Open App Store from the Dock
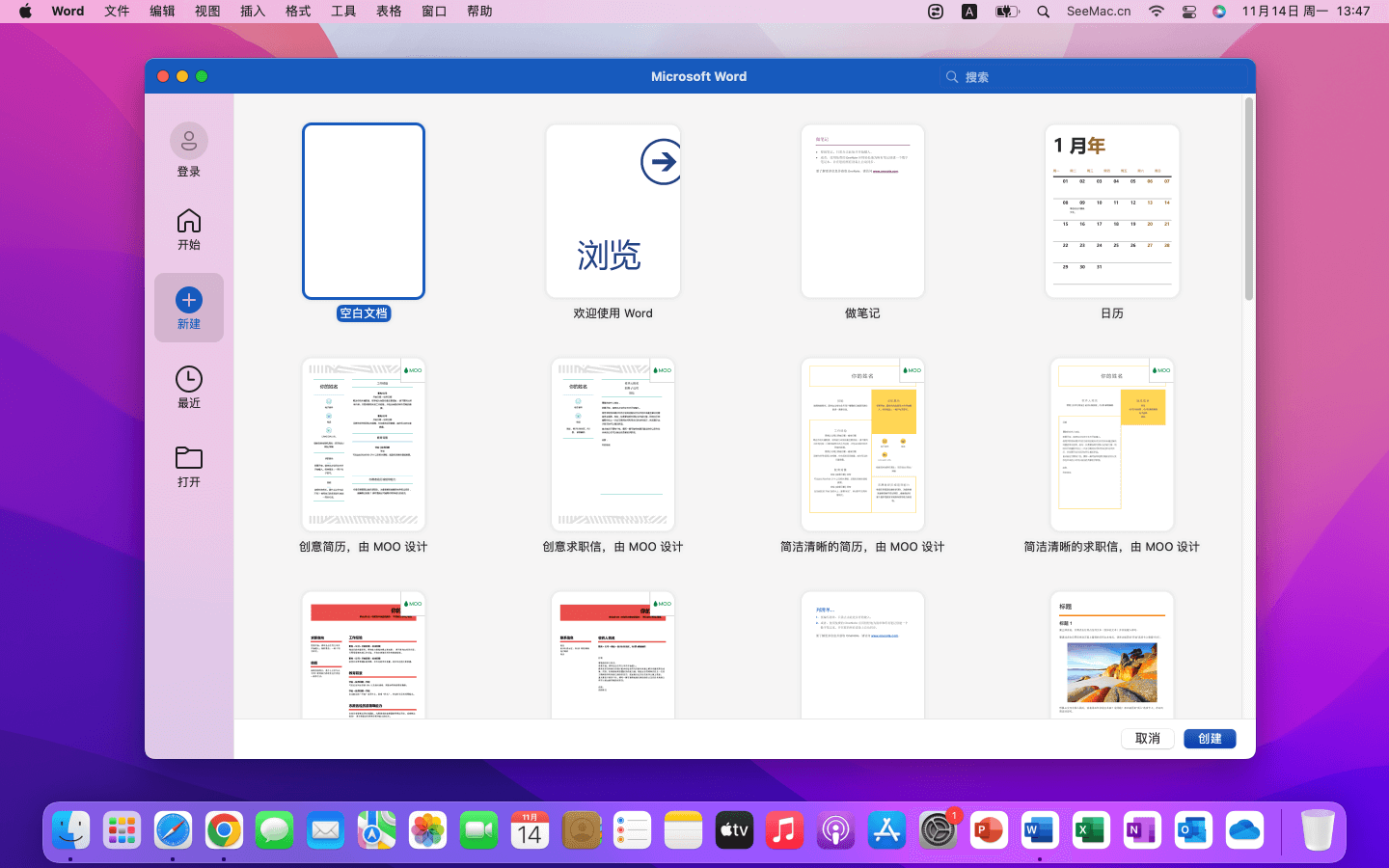1389x868 pixels. coord(887,830)
